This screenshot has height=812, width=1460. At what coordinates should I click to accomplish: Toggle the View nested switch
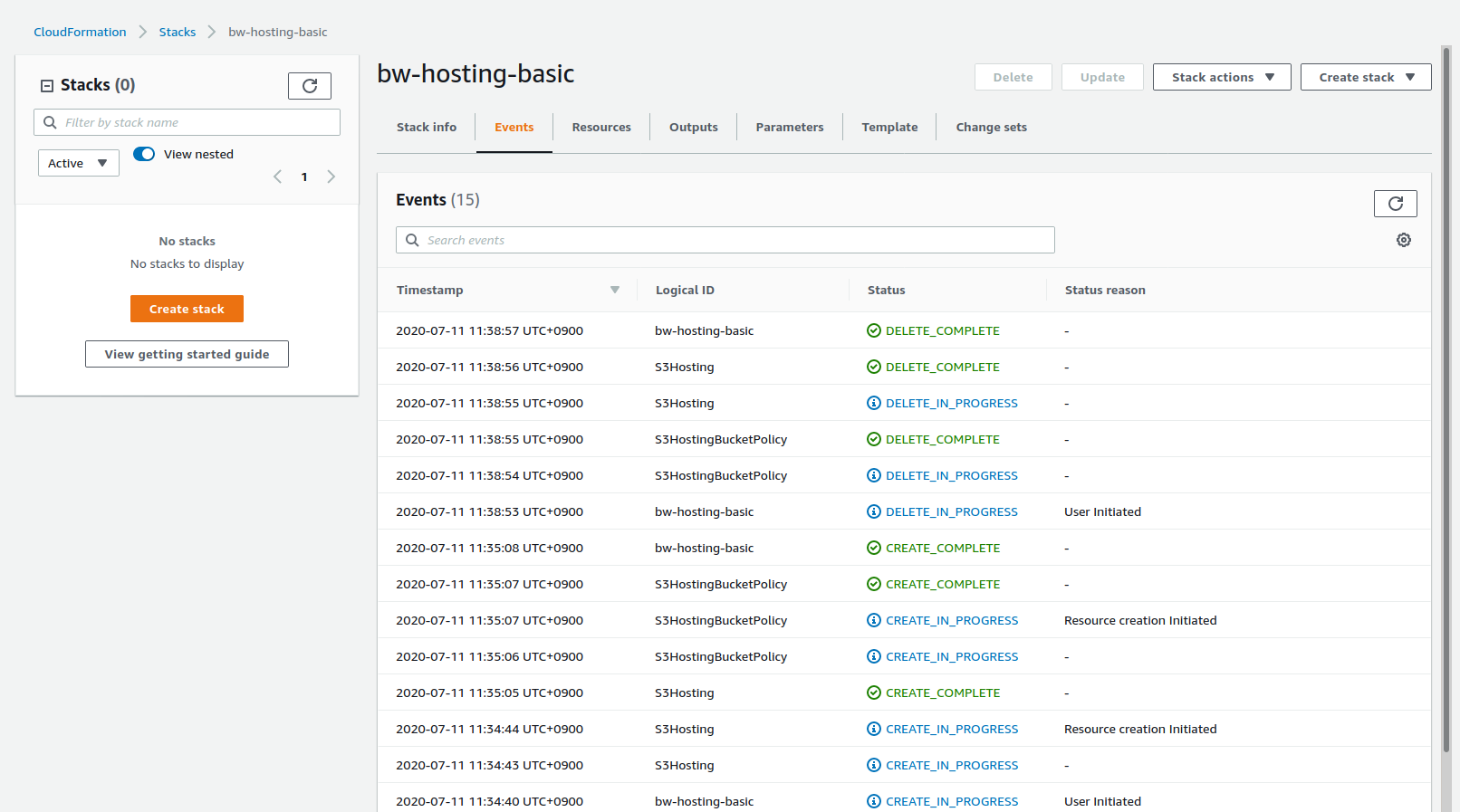coord(144,154)
